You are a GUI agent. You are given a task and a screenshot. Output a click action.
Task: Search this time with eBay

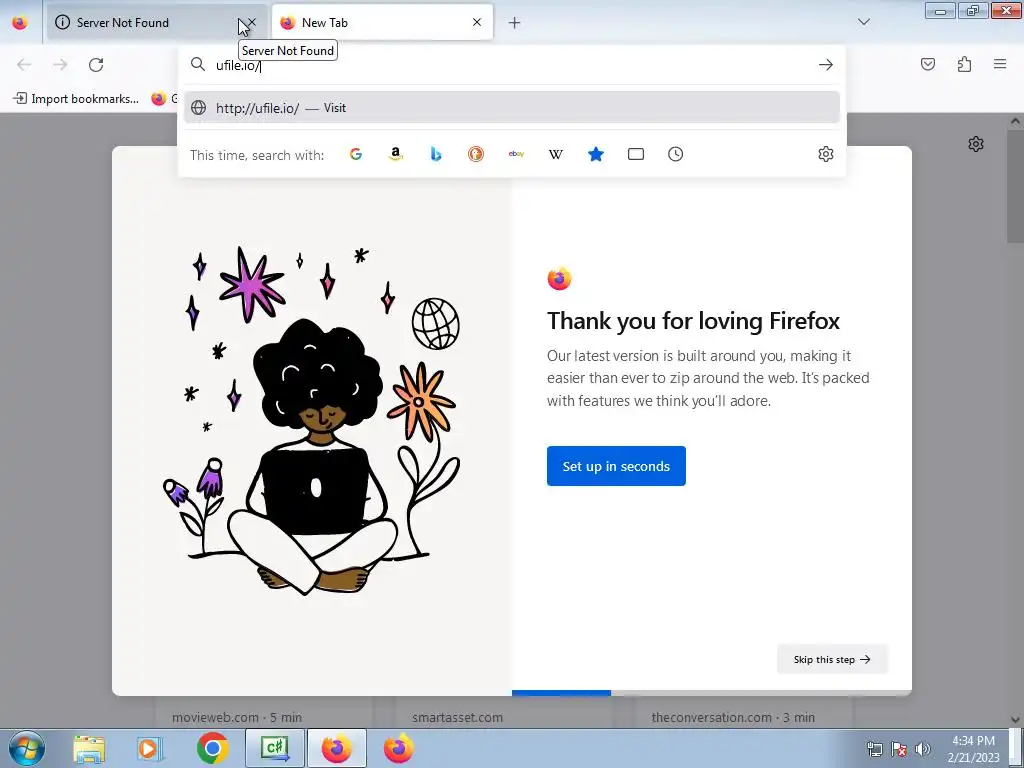tap(516, 154)
